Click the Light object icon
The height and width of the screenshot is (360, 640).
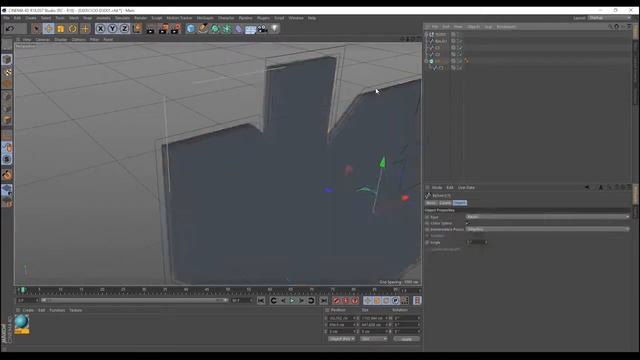275,29
